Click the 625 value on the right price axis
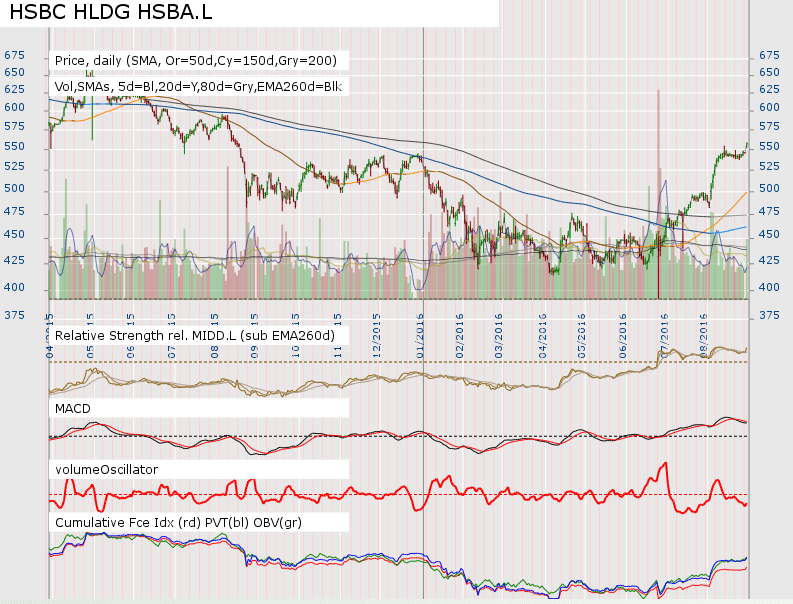This screenshot has height=604, width=793. pyautogui.click(x=769, y=89)
